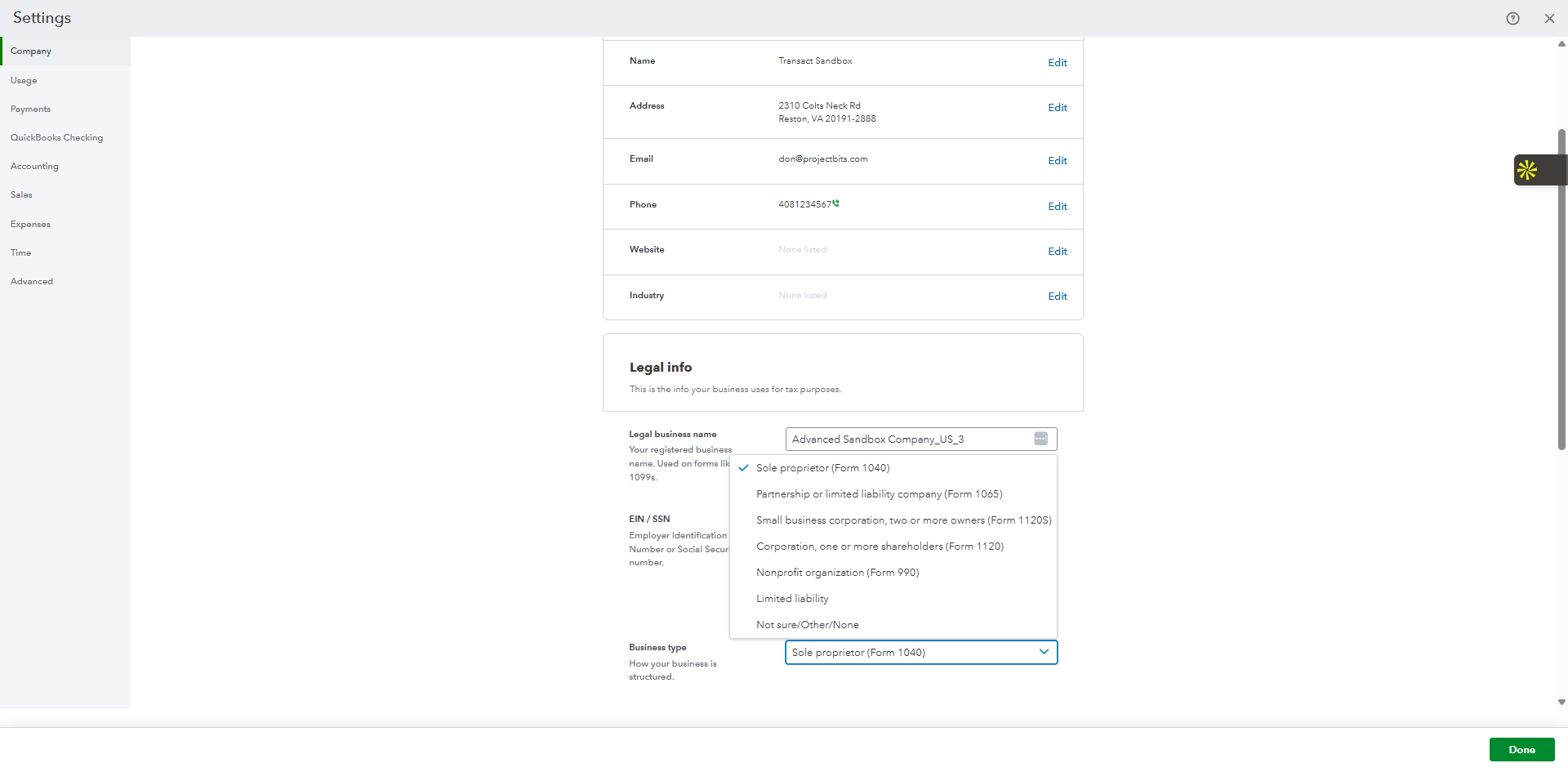
Task: Click the Done button
Action: click(x=1521, y=749)
